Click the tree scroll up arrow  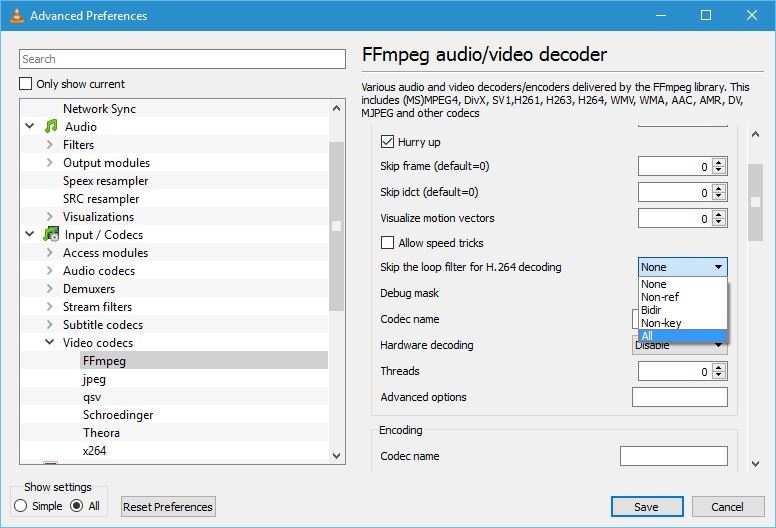tap(337, 108)
